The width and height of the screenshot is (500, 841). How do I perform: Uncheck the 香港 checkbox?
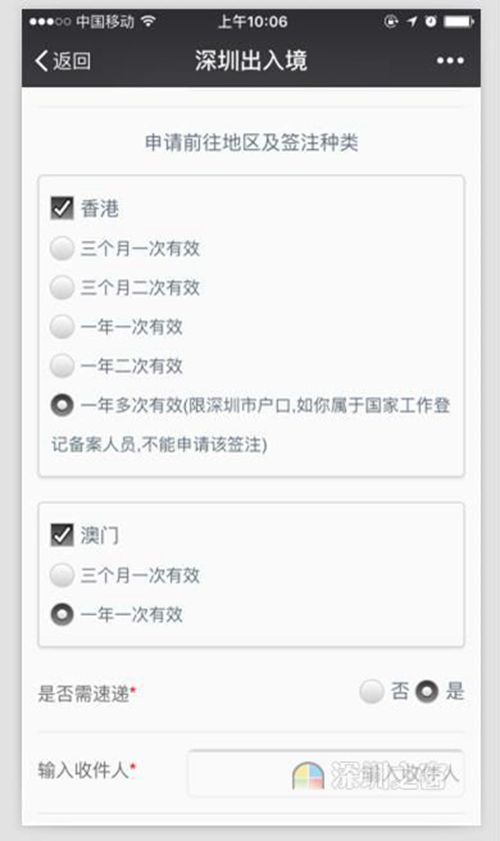pyautogui.click(x=62, y=208)
